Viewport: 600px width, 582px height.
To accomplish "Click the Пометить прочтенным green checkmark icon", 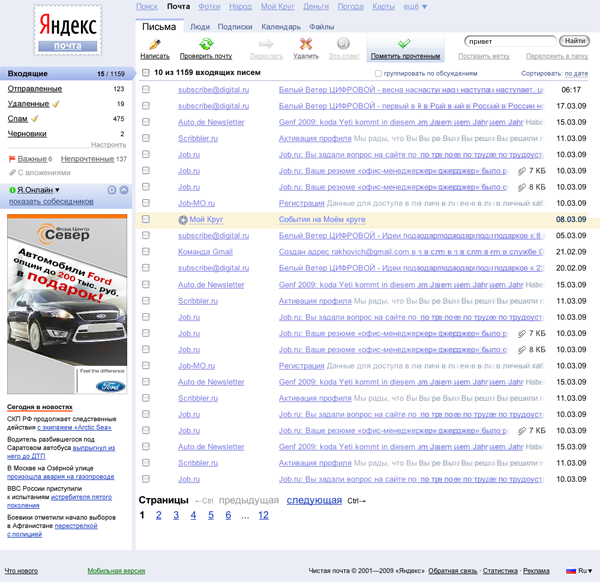I will (404, 43).
